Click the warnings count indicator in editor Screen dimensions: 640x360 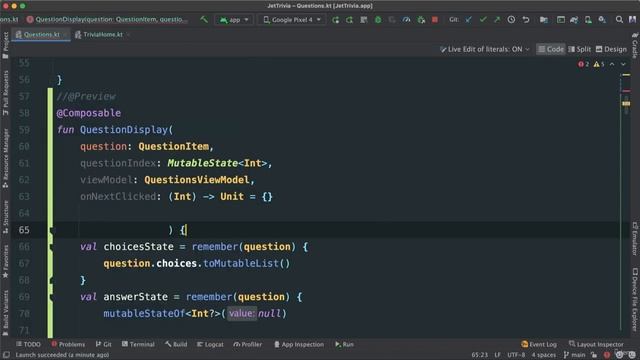(x=599, y=64)
